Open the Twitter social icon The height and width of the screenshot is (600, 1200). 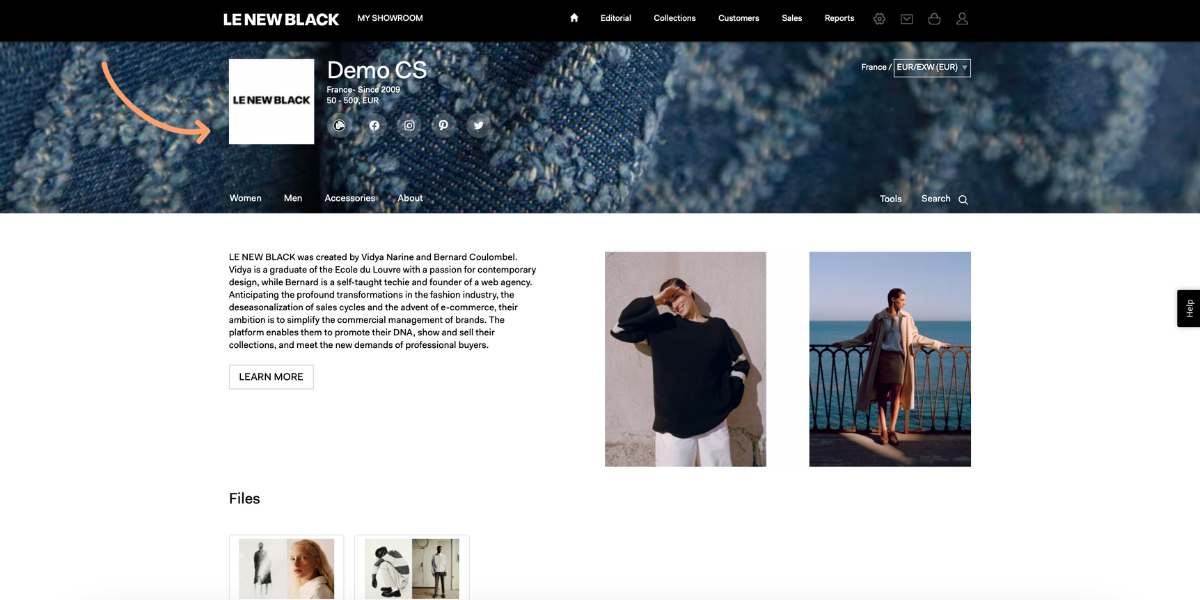pyautogui.click(x=478, y=126)
